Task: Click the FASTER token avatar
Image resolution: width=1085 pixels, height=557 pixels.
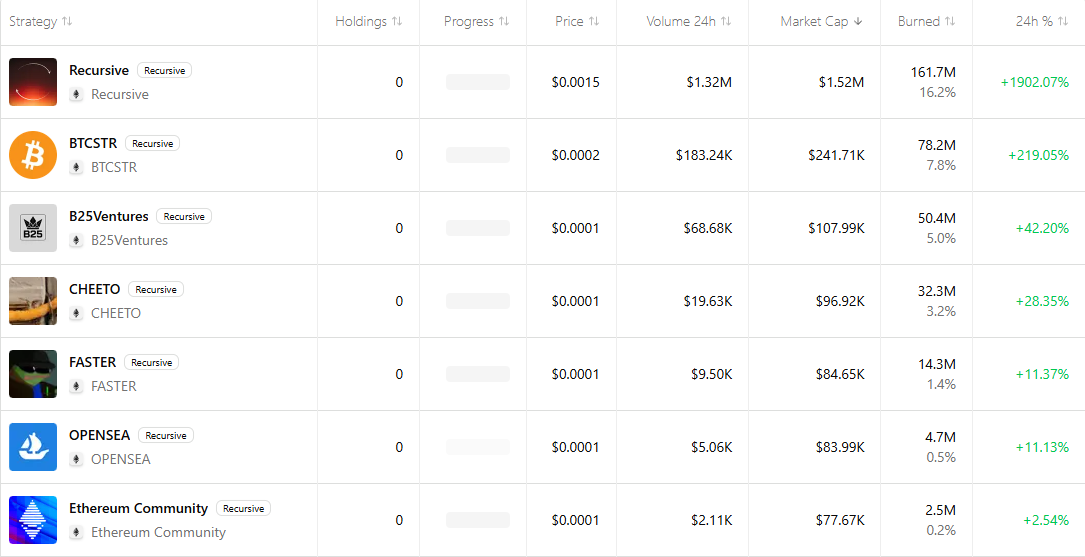Action: [33, 374]
